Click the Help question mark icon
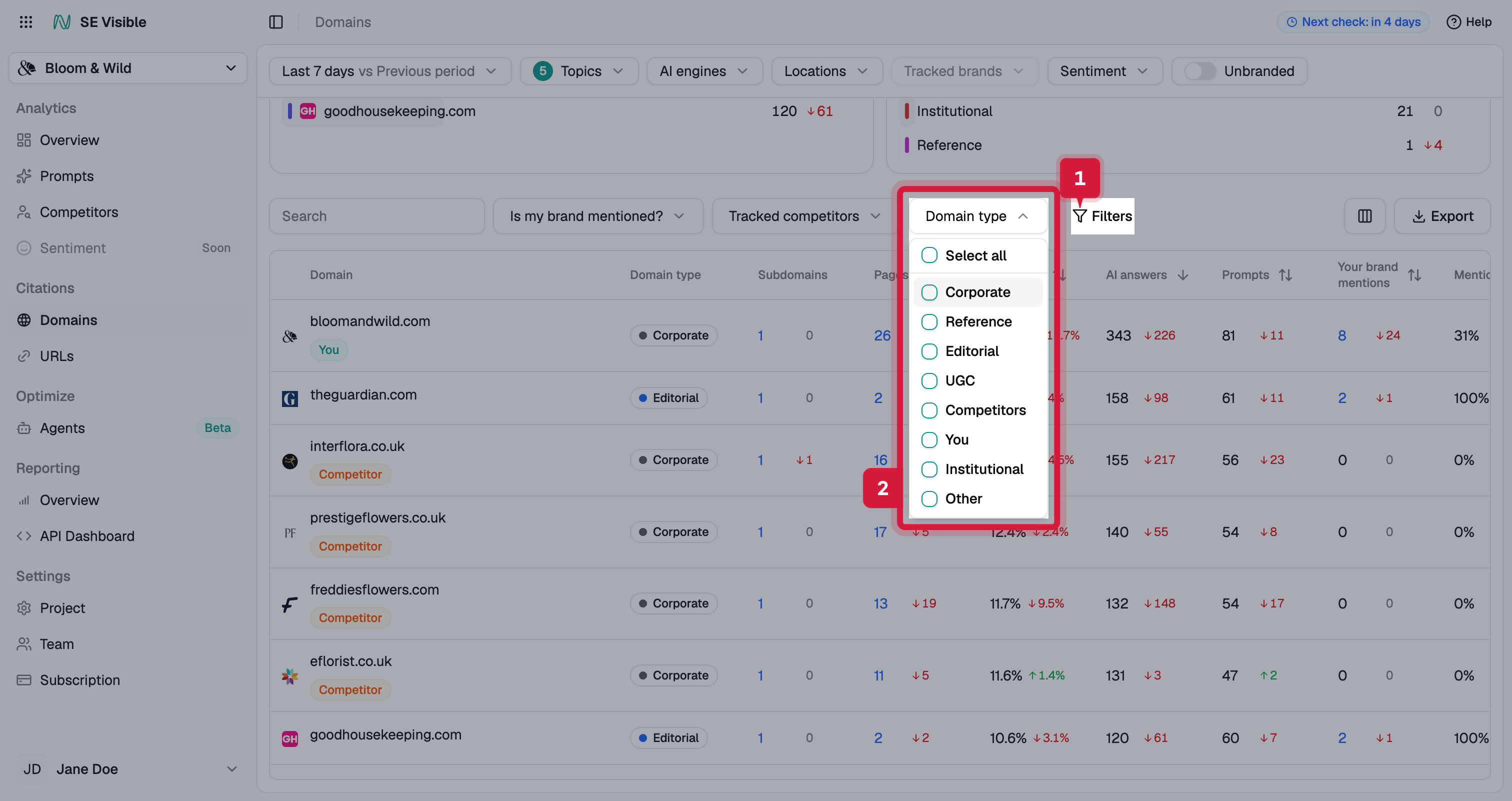The width and height of the screenshot is (1512, 801). tap(1453, 22)
